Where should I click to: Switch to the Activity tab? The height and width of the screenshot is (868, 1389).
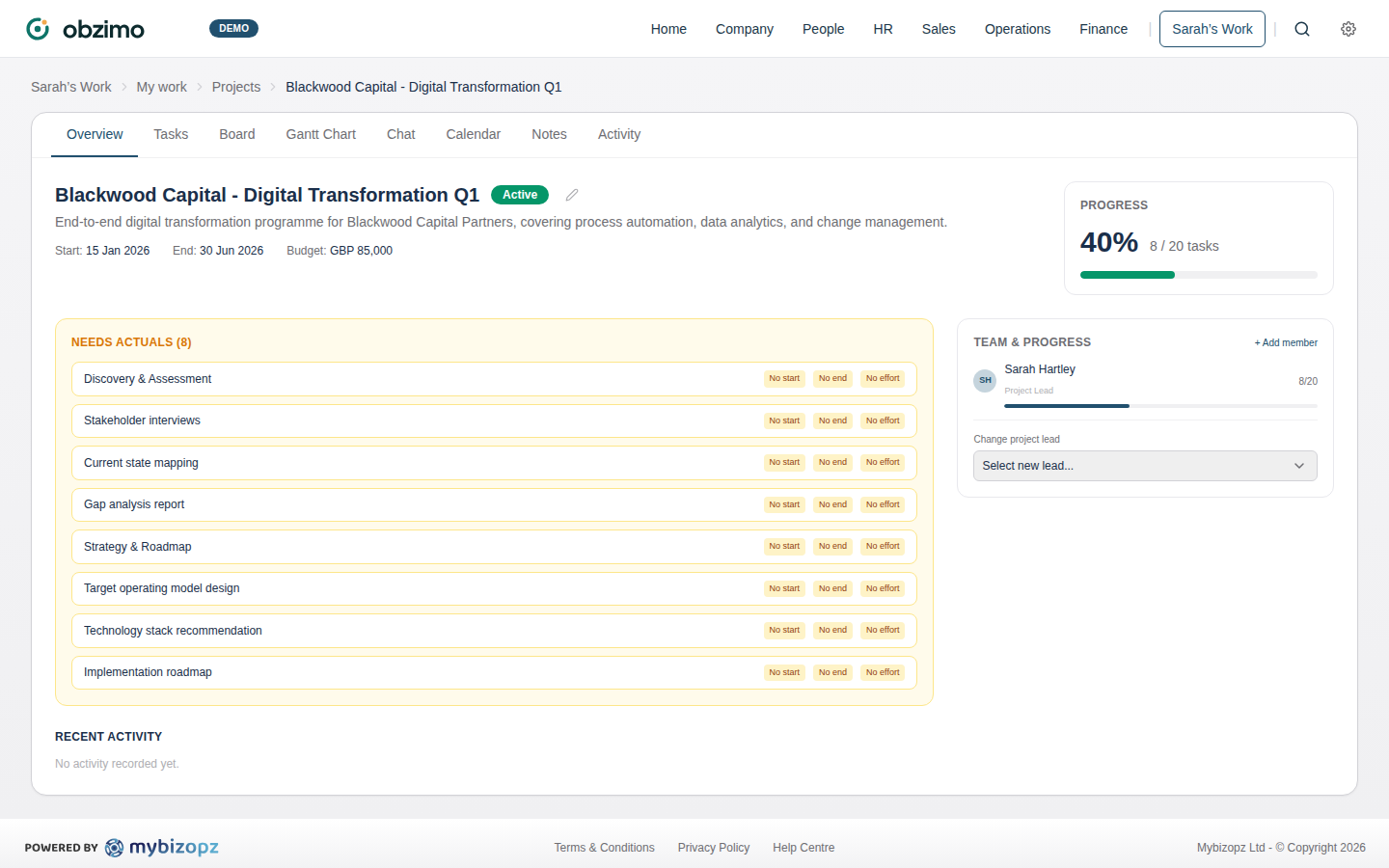pyautogui.click(x=619, y=135)
